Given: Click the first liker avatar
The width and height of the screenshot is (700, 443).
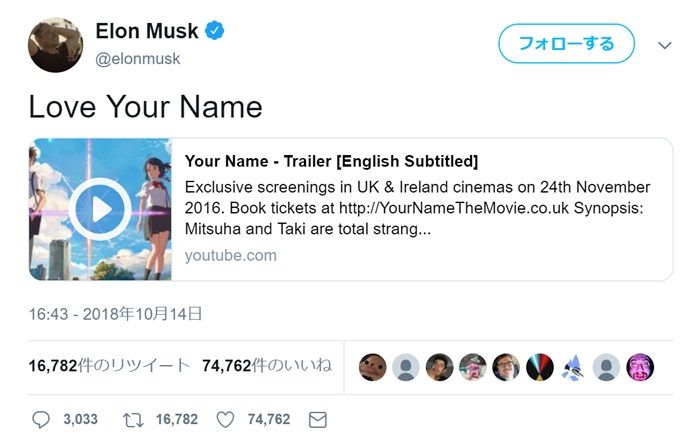Looking at the screenshot, I should coord(372,367).
